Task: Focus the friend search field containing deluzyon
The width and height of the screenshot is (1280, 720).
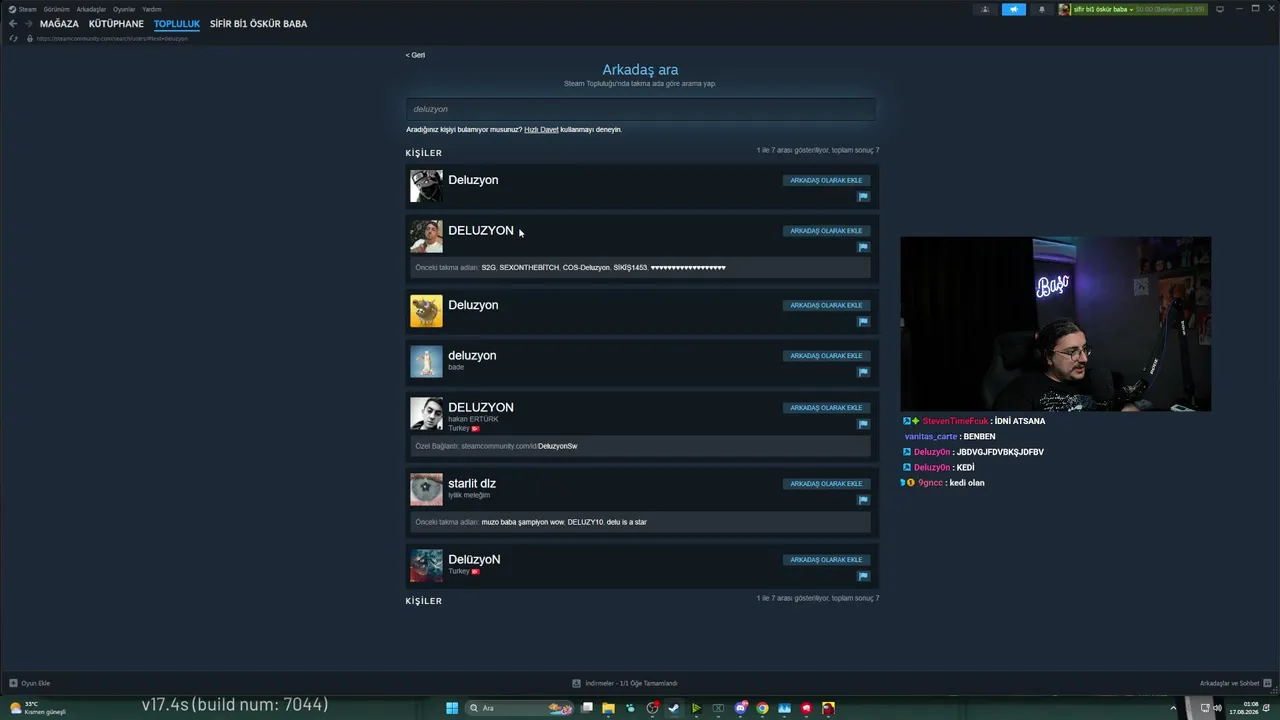Action: [x=640, y=109]
